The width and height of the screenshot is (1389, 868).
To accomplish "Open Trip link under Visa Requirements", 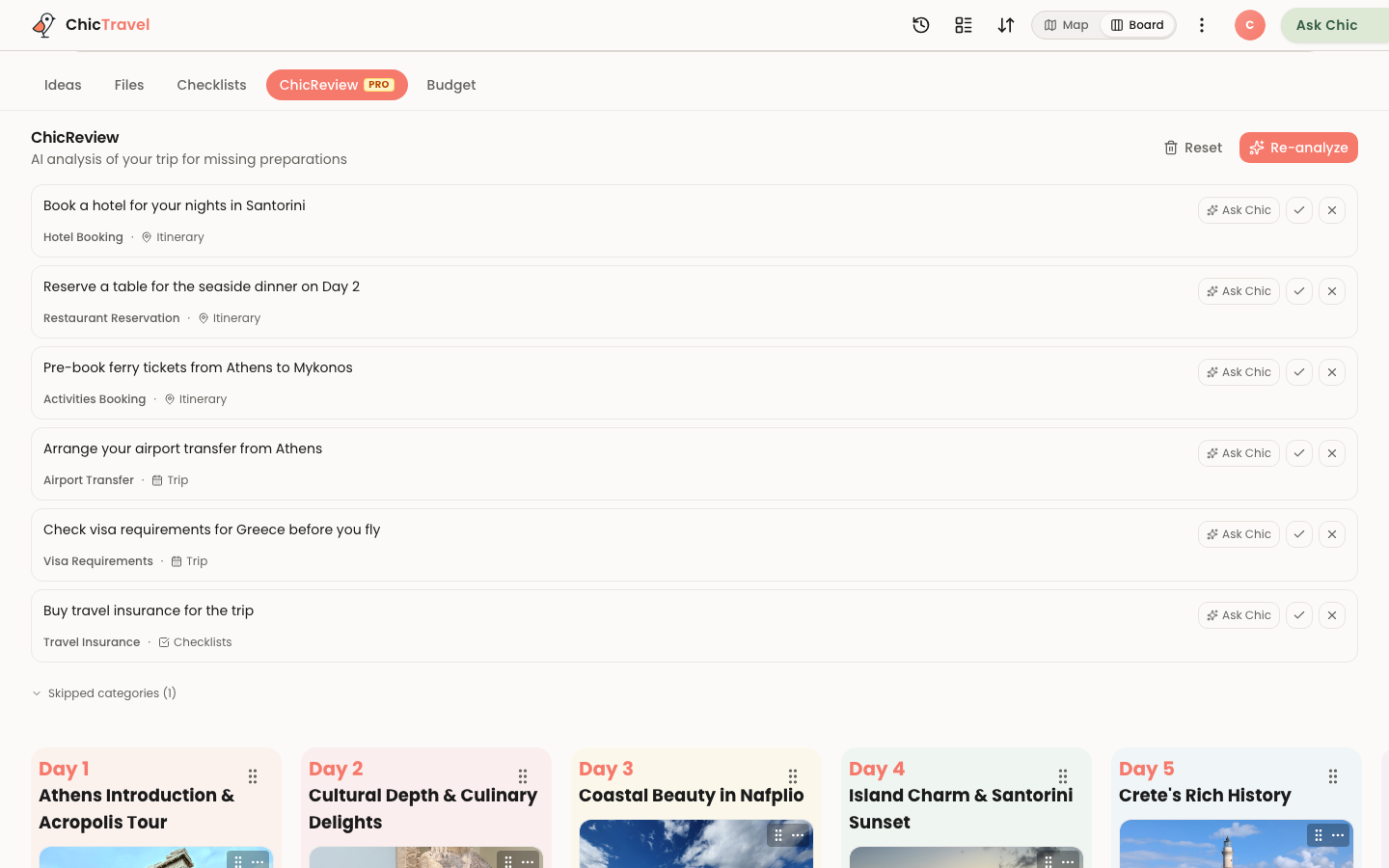I will click(x=189, y=561).
